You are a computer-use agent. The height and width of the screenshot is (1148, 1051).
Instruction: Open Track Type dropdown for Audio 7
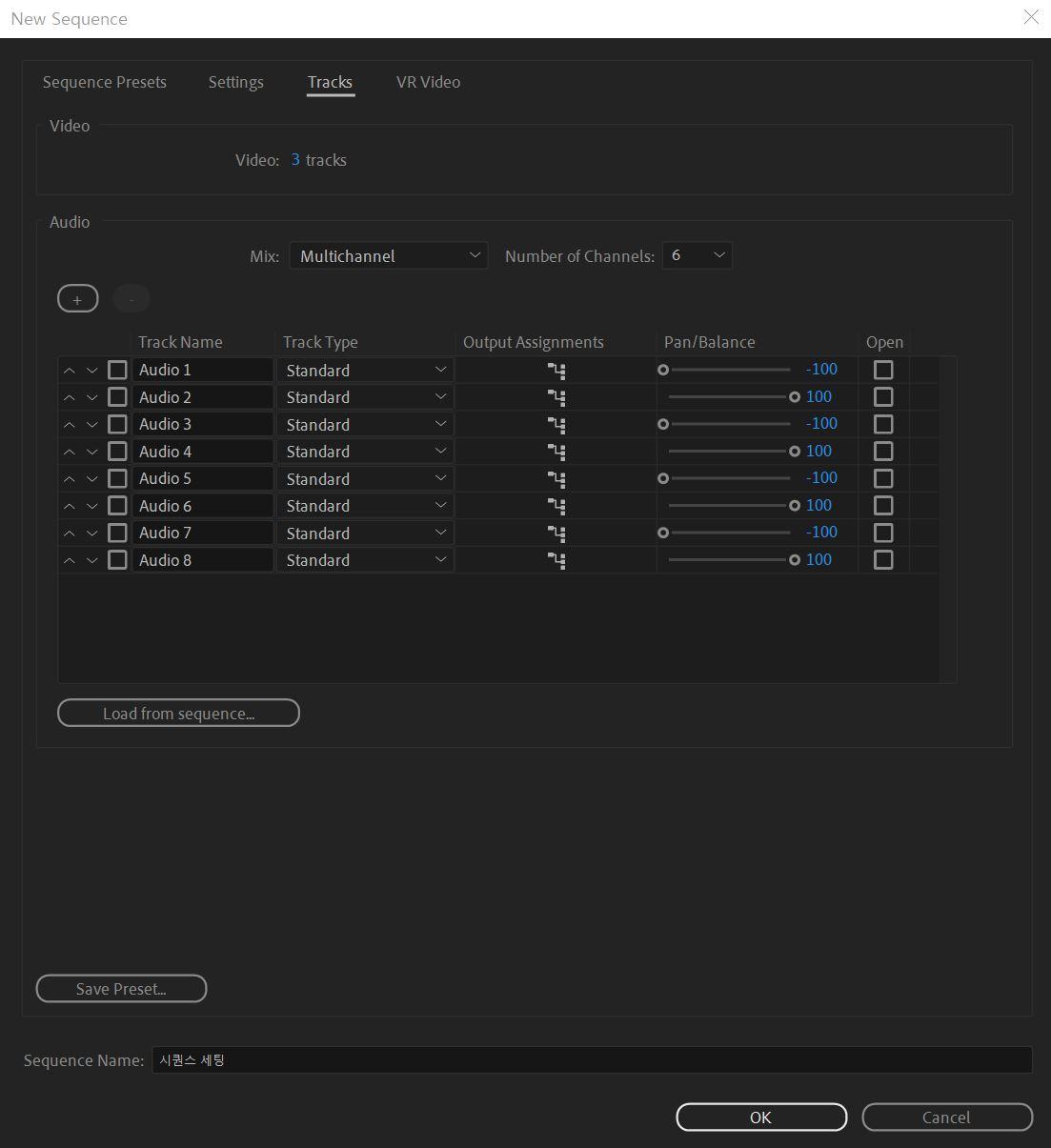365,534
